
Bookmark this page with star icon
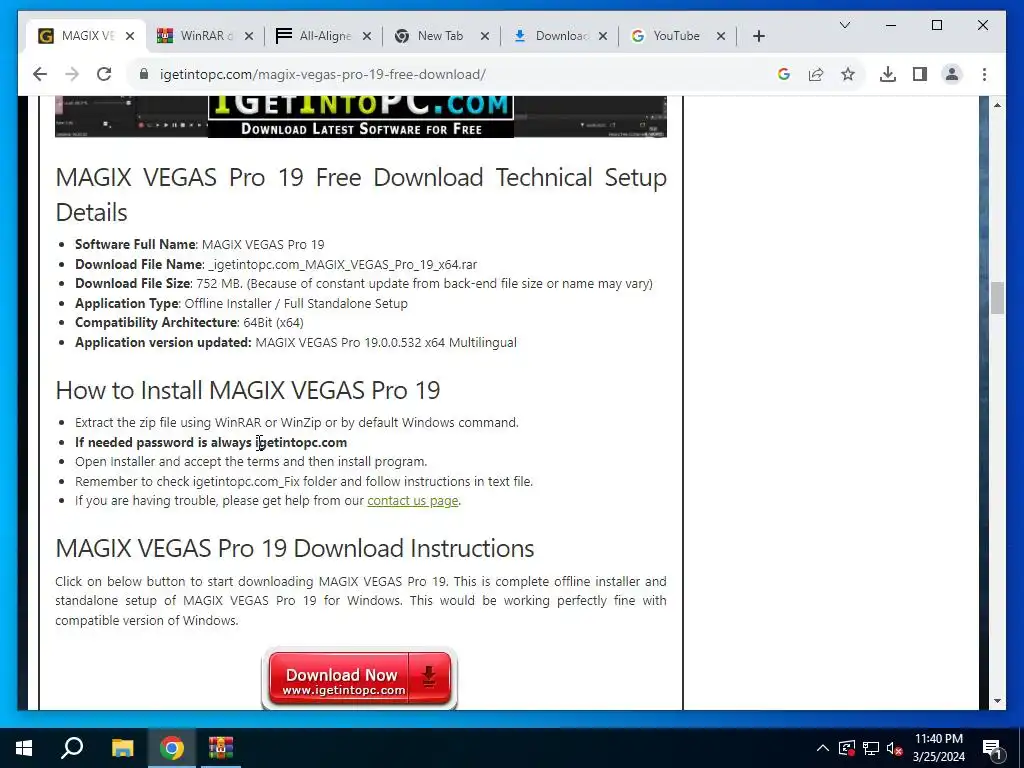click(x=848, y=74)
